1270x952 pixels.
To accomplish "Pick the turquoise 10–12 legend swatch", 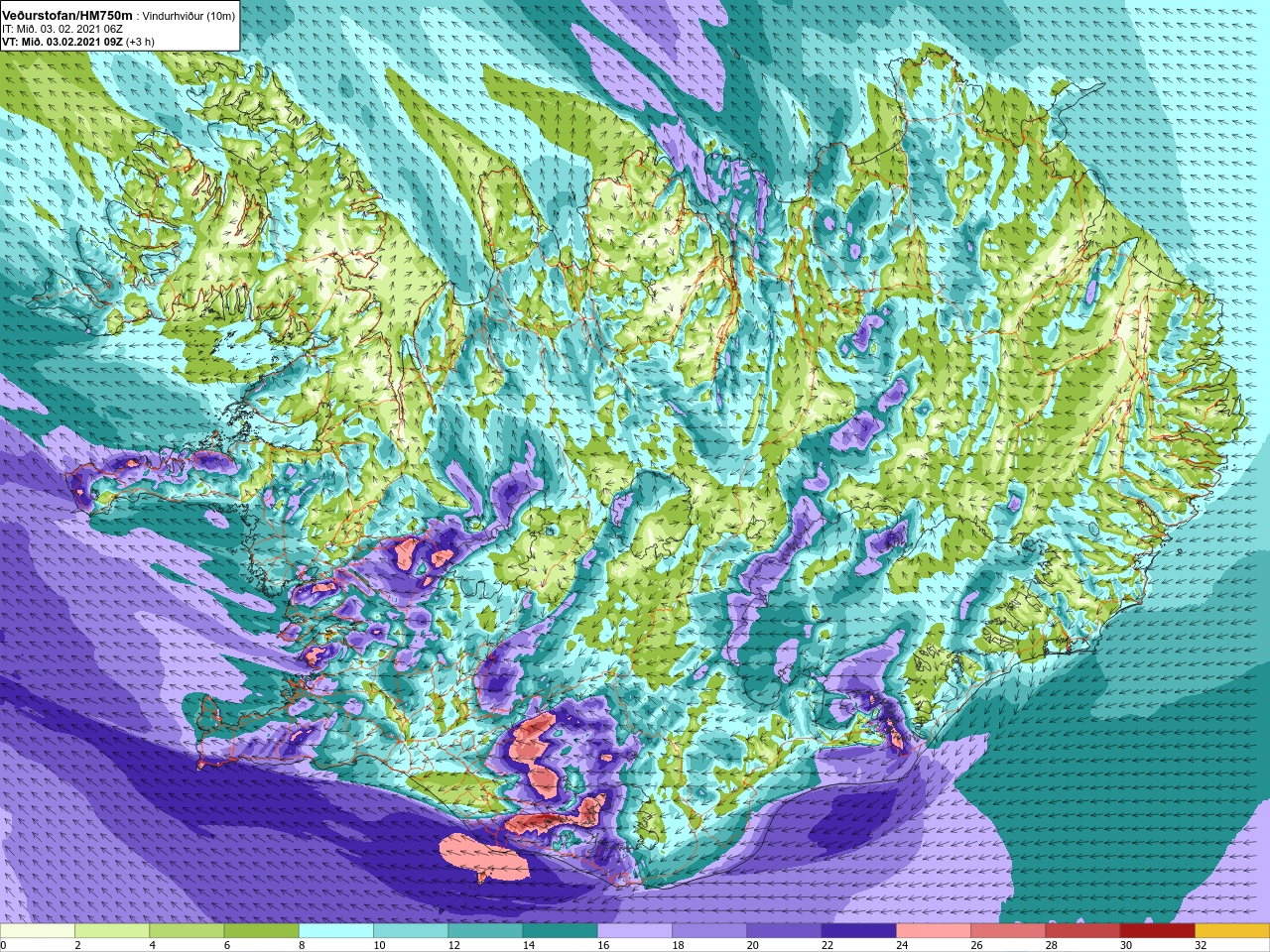I will point(411,931).
